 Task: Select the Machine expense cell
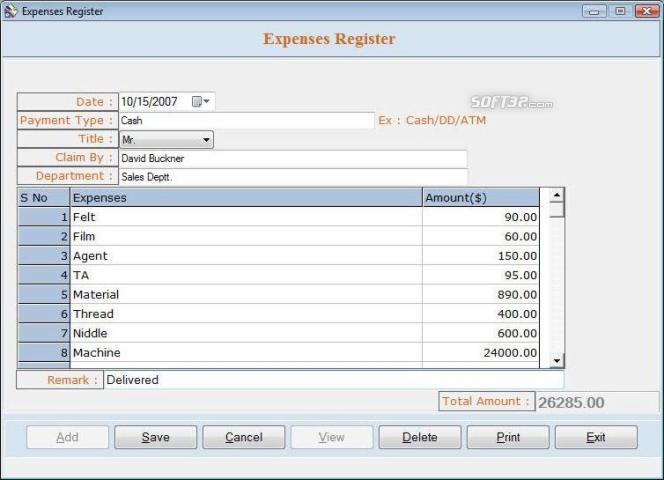[246, 352]
